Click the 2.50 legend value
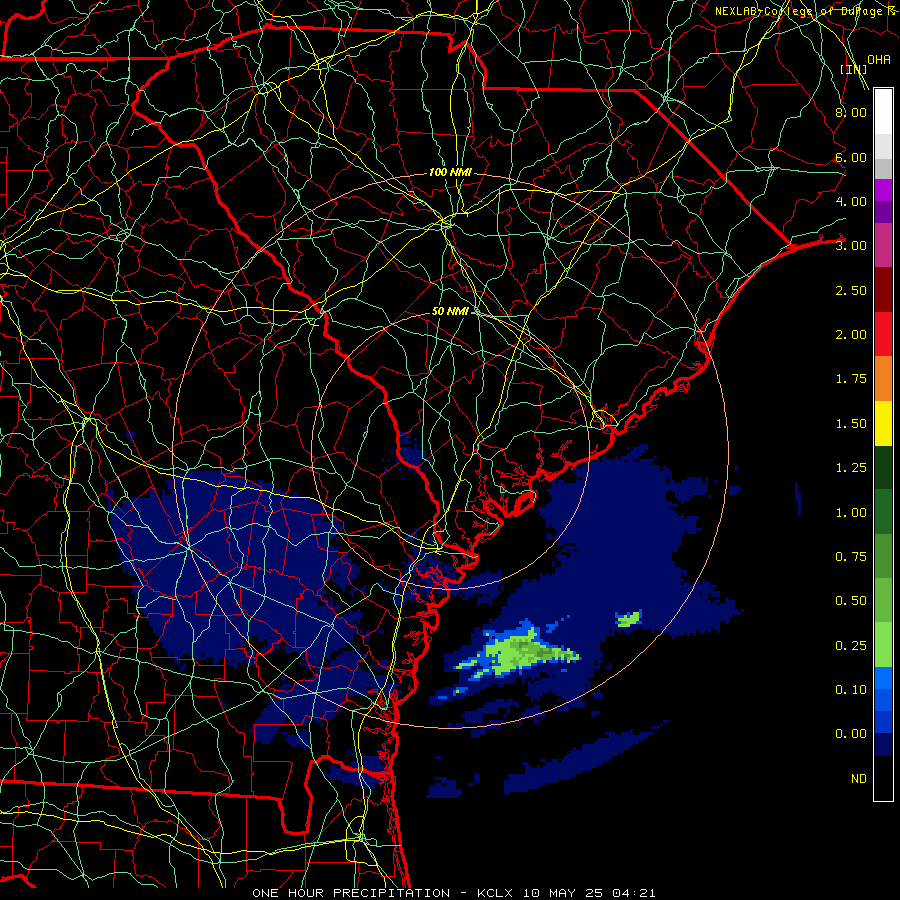The image size is (900, 900). [851, 290]
